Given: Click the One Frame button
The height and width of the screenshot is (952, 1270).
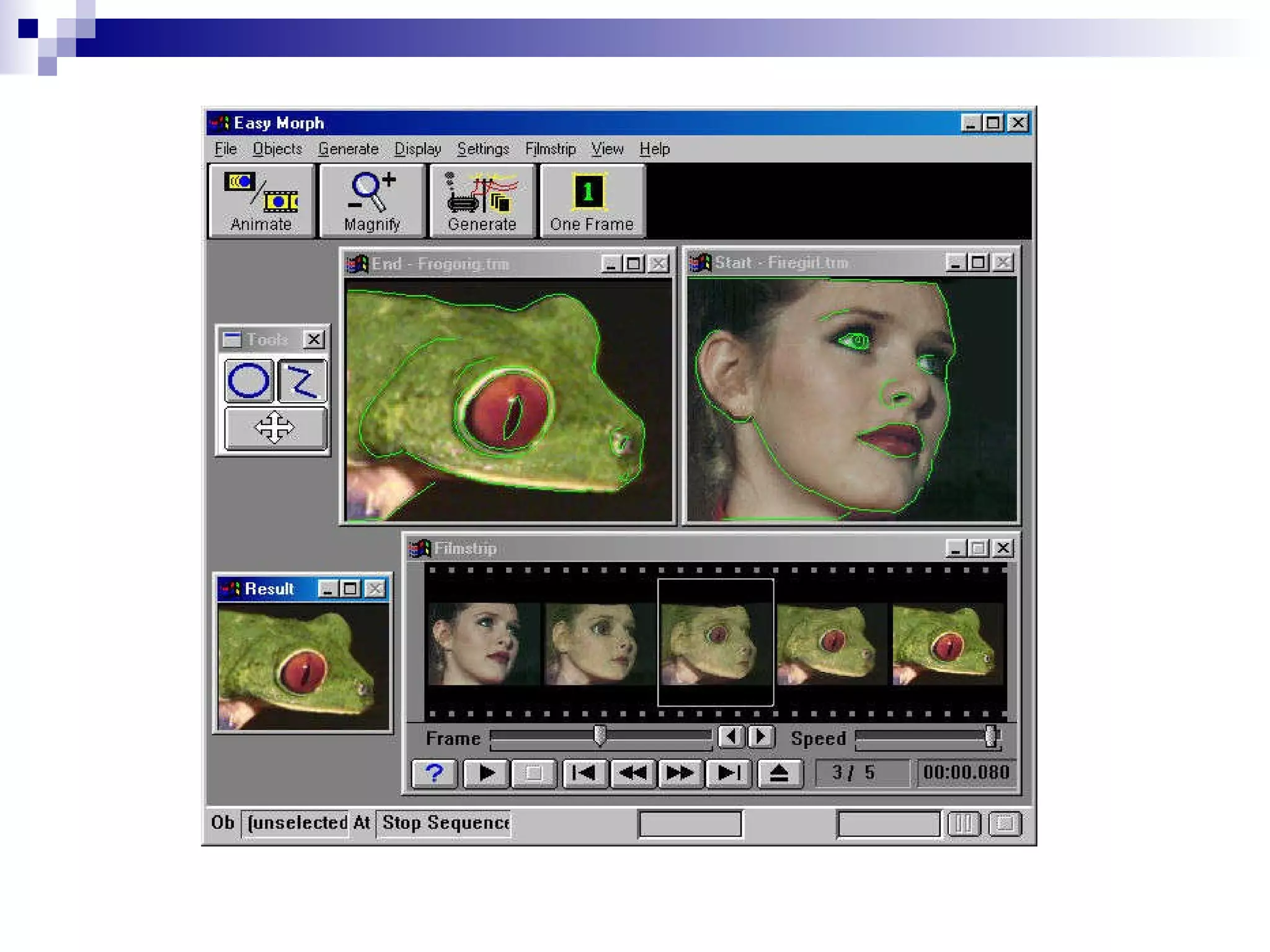Looking at the screenshot, I should coord(592,201).
